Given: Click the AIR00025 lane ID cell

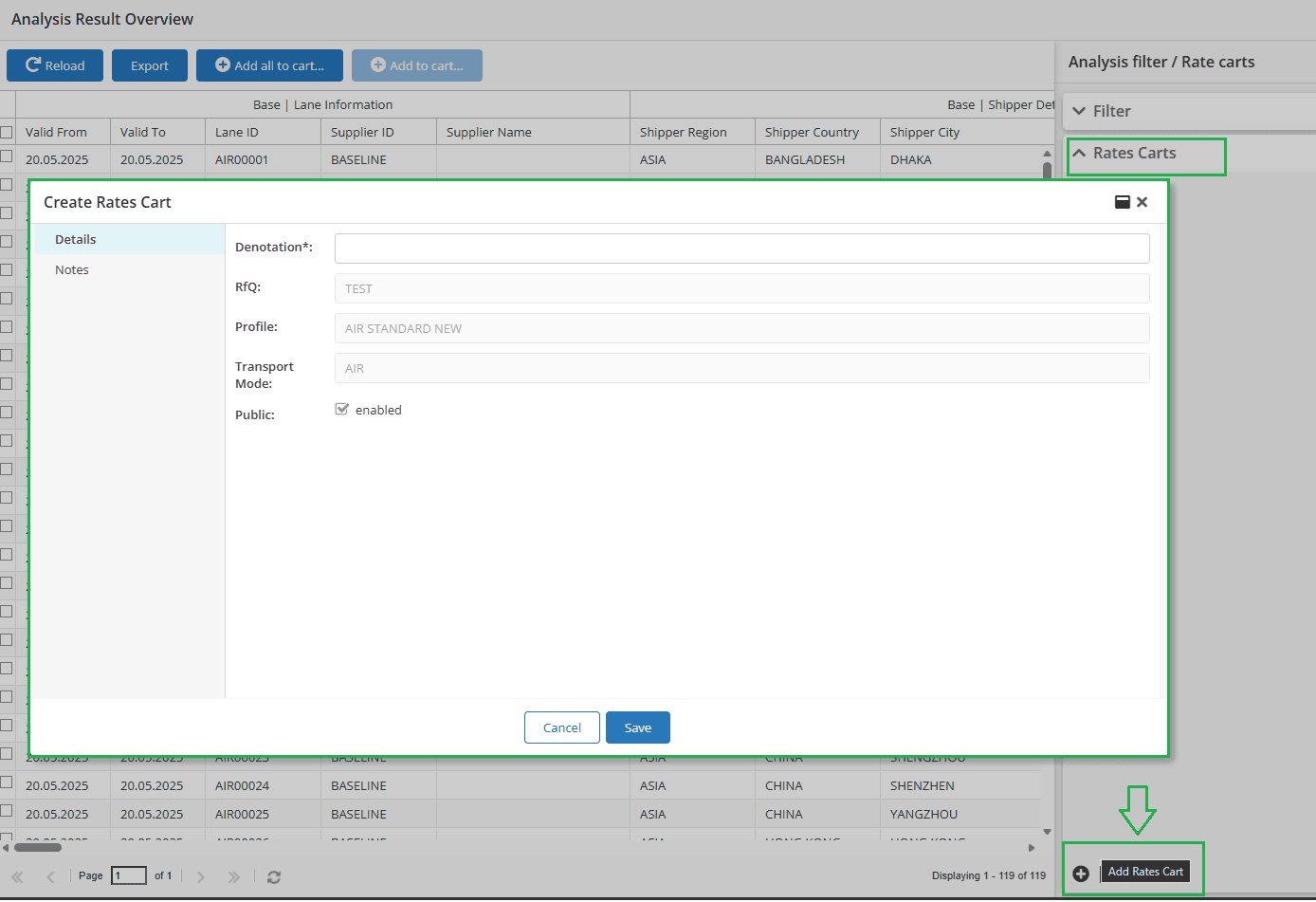Looking at the screenshot, I should click(264, 814).
